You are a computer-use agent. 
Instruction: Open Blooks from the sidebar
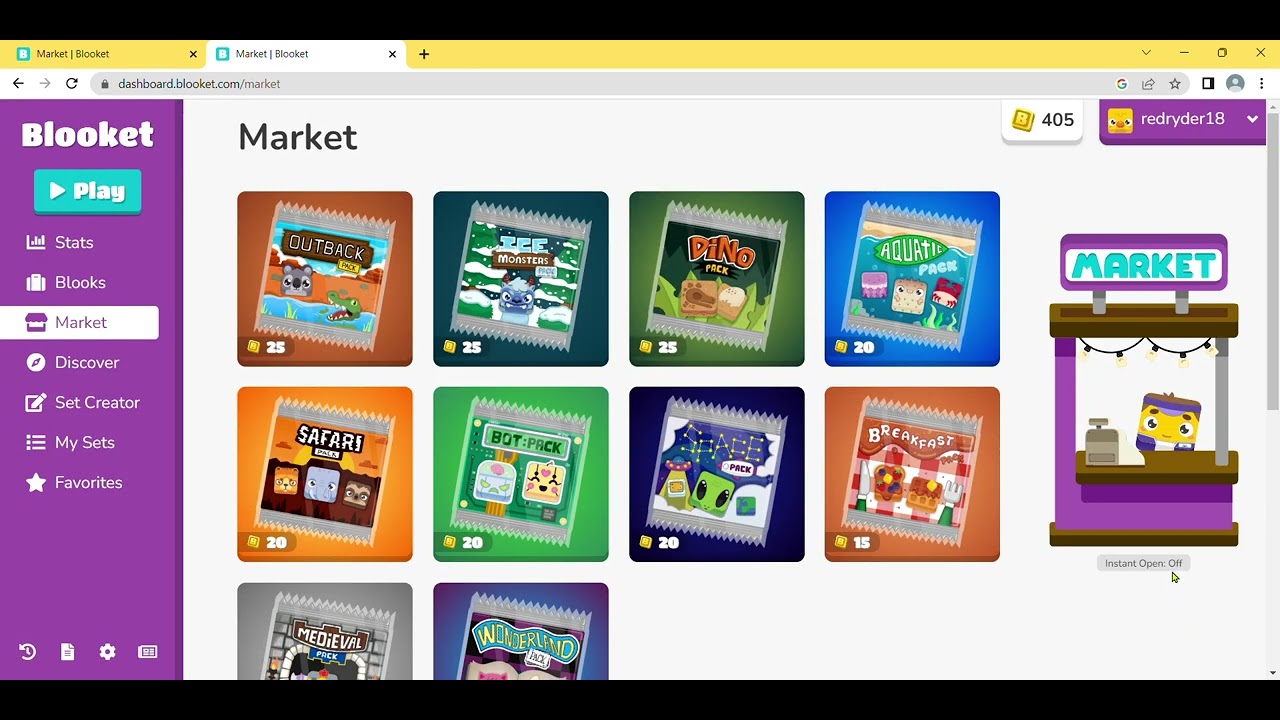79,282
